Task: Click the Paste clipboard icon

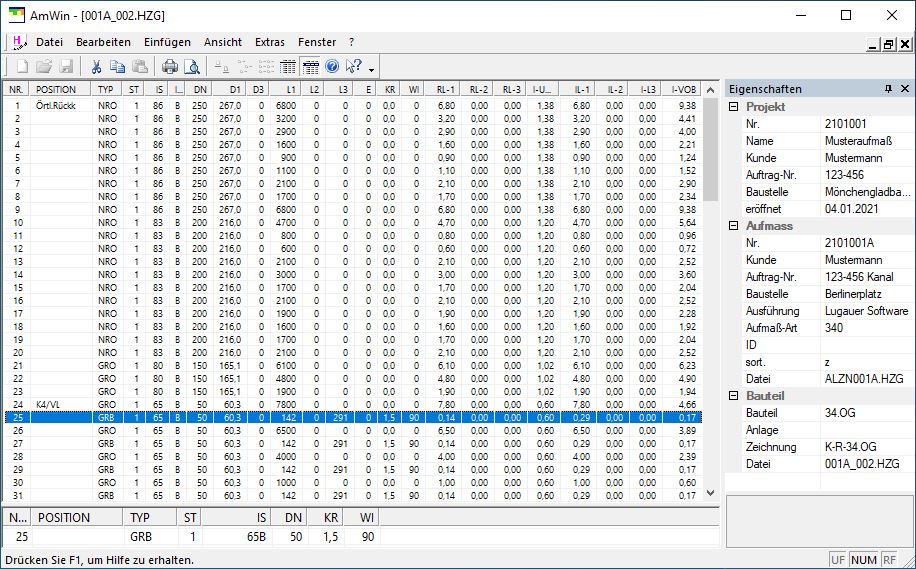Action: 139,67
